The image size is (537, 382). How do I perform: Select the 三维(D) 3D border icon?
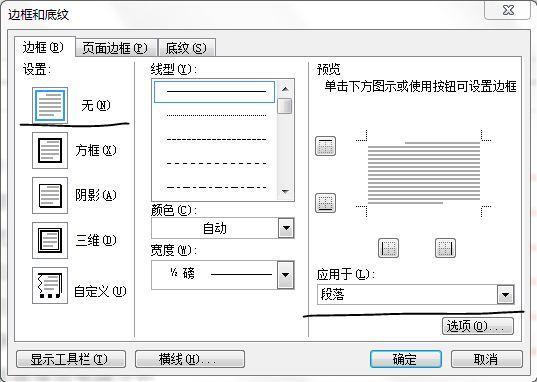50,240
